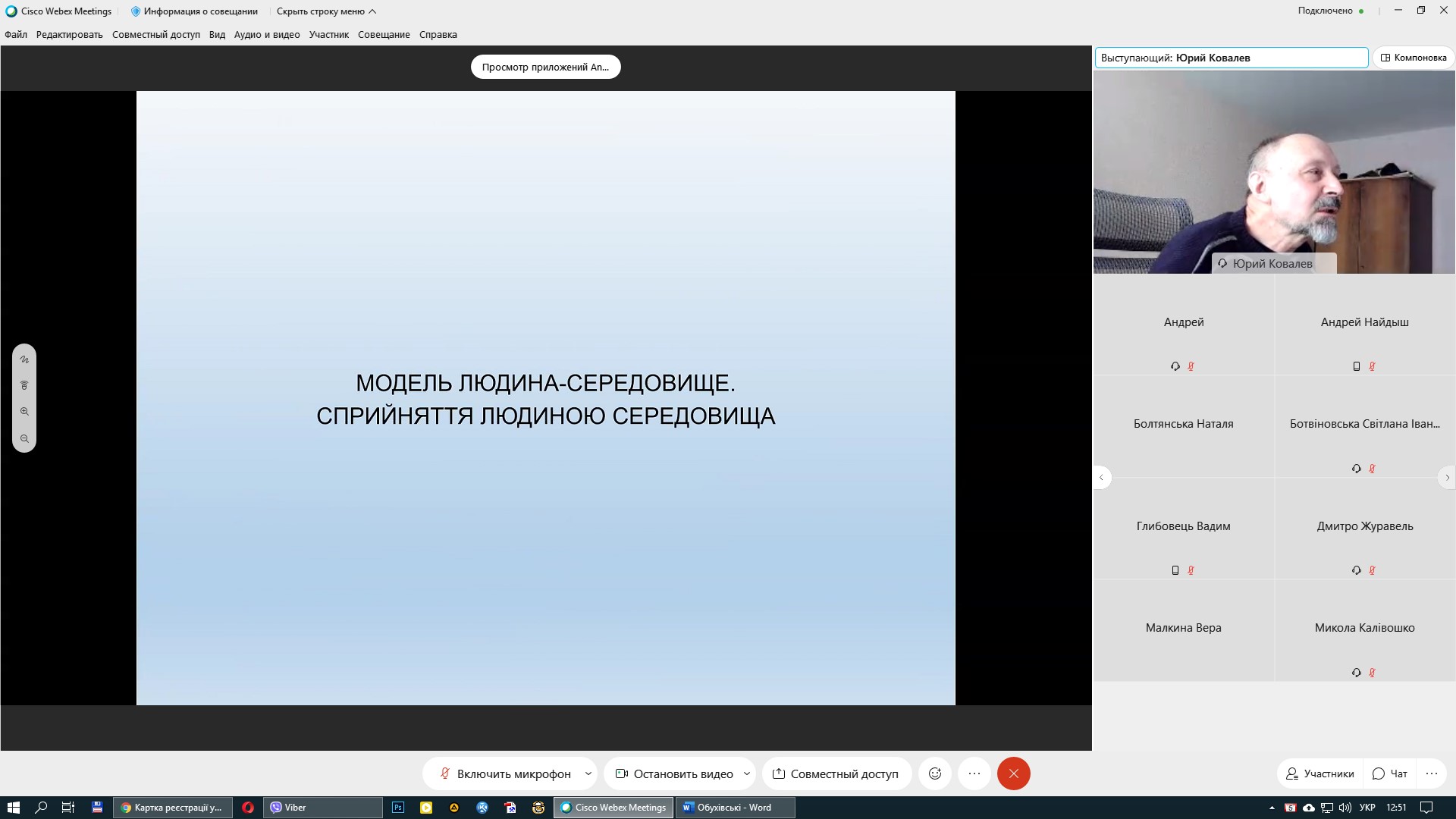
Task: Open more options ellipsis next to reactions
Action: point(974,773)
